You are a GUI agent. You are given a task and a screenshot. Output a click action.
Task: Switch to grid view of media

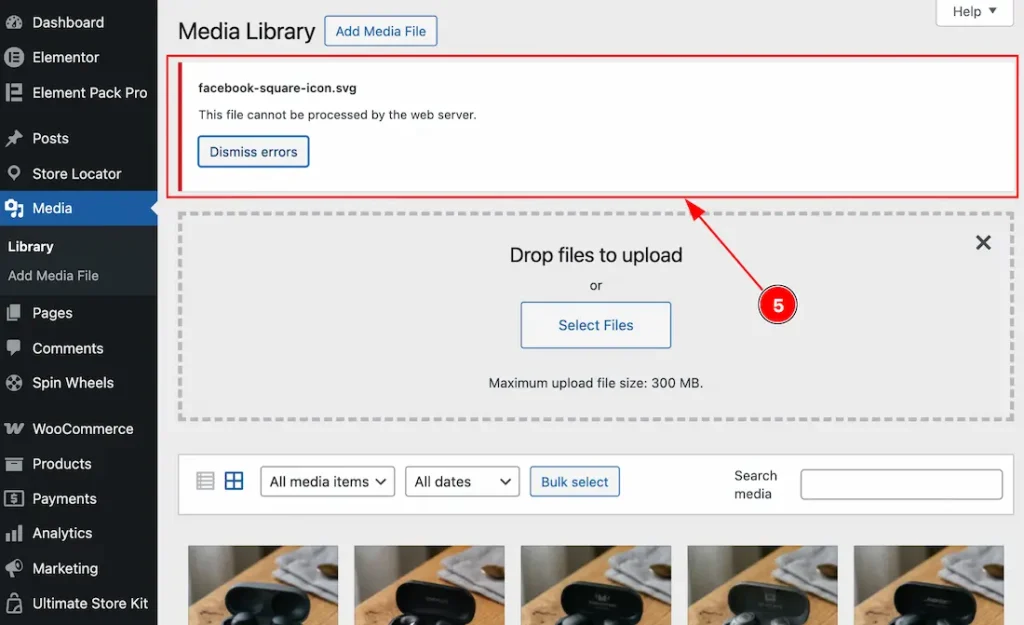coord(234,481)
